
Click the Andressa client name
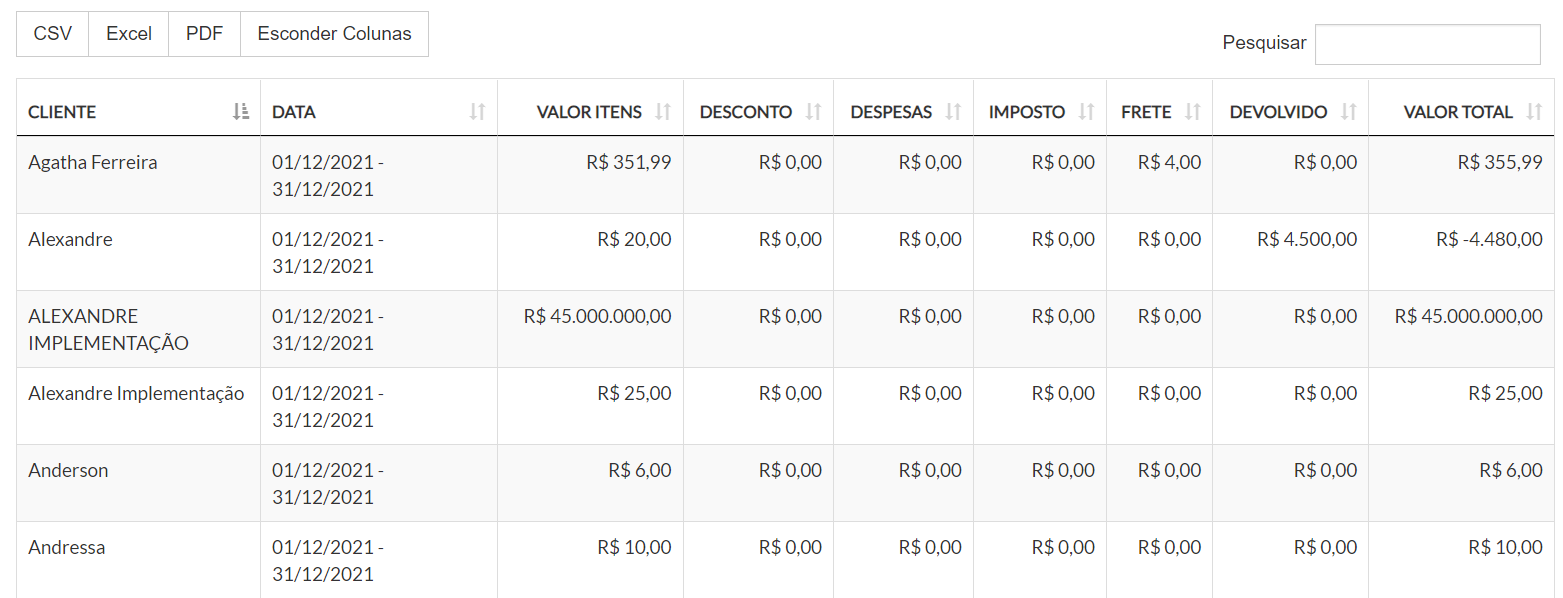(67, 547)
